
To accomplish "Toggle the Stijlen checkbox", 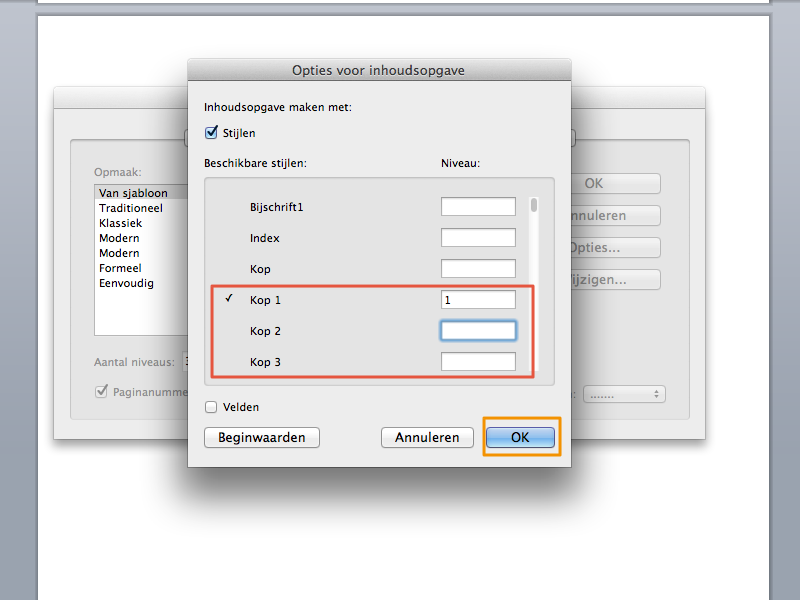I will [x=211, y=133].
